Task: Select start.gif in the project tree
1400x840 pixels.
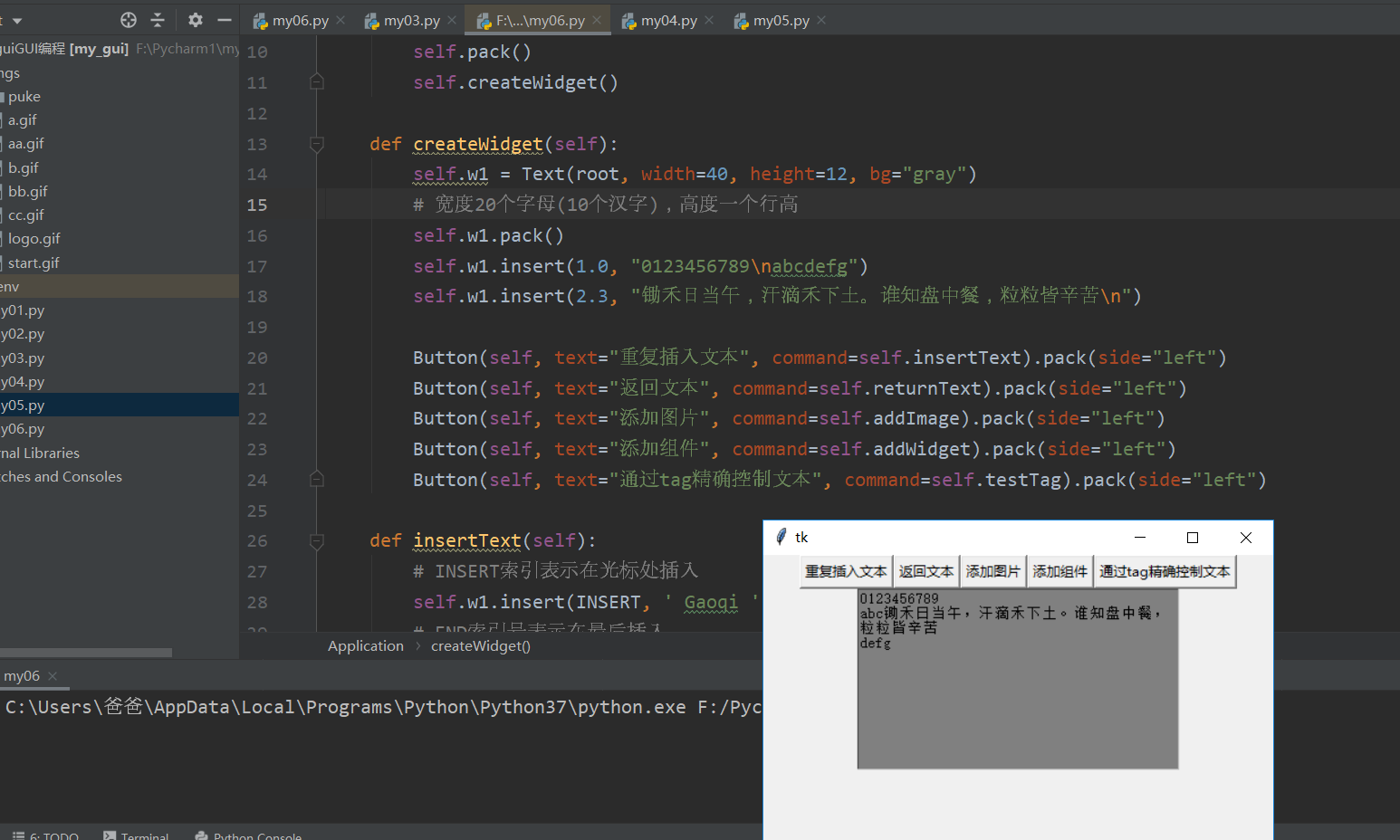Action: tap(33, 262)
